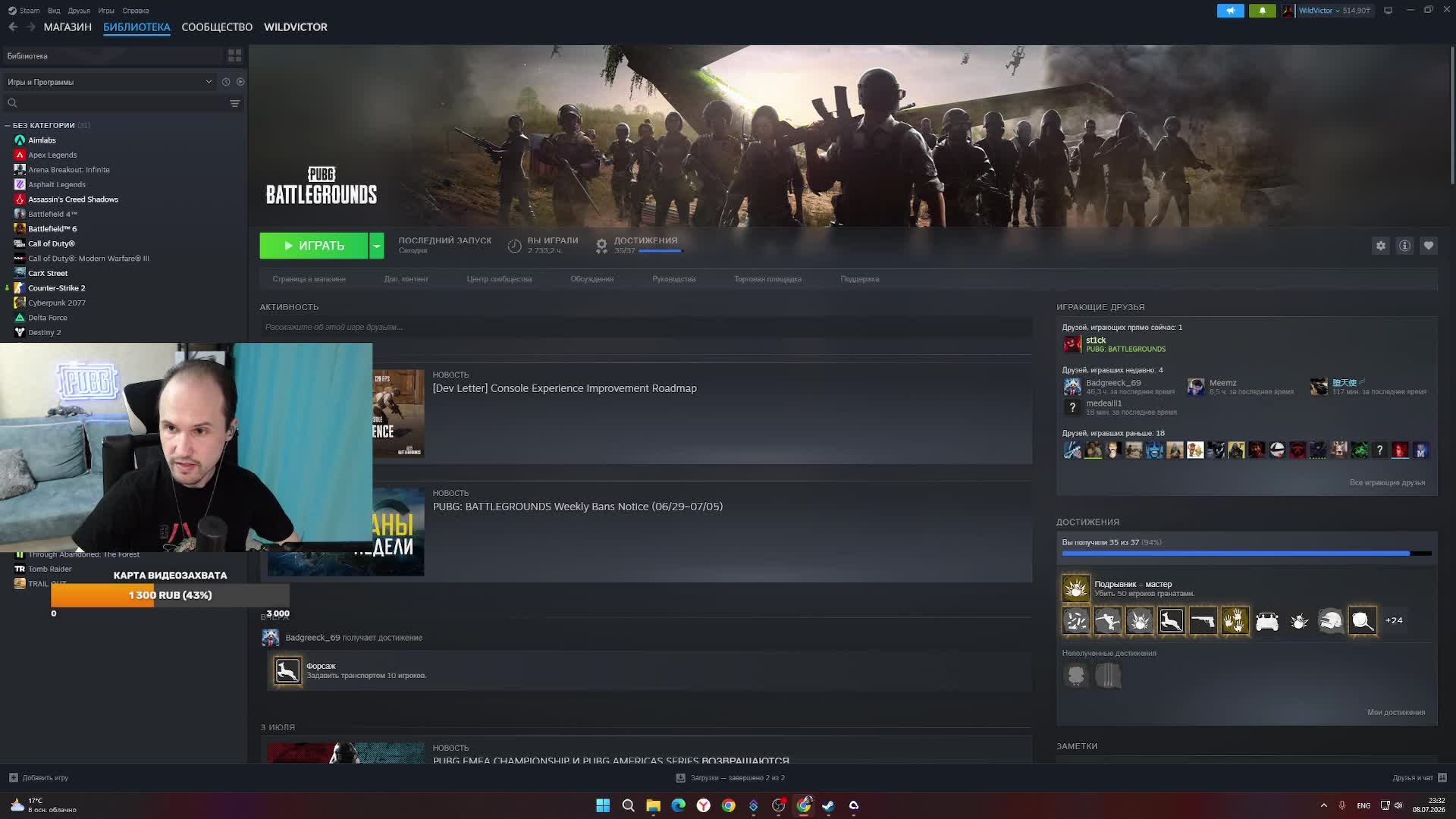Show the +24 more achievements
1456x819 pixels.
click(1394, 620)
